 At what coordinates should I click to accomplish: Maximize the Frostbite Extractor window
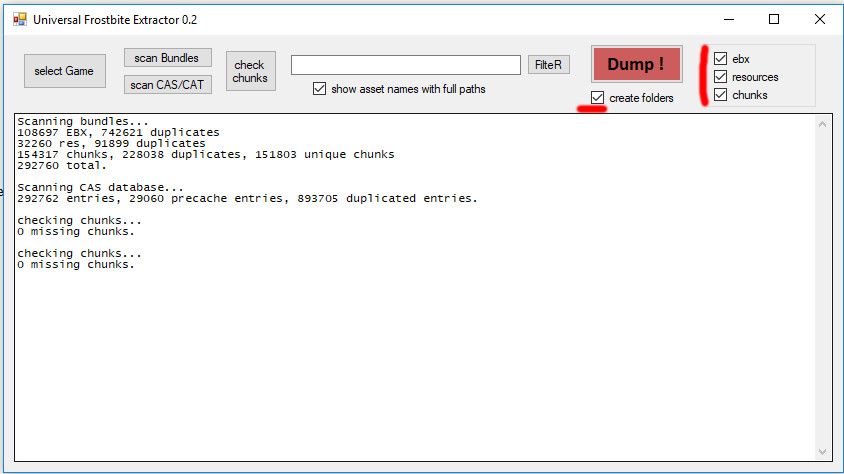pos(774,19)
